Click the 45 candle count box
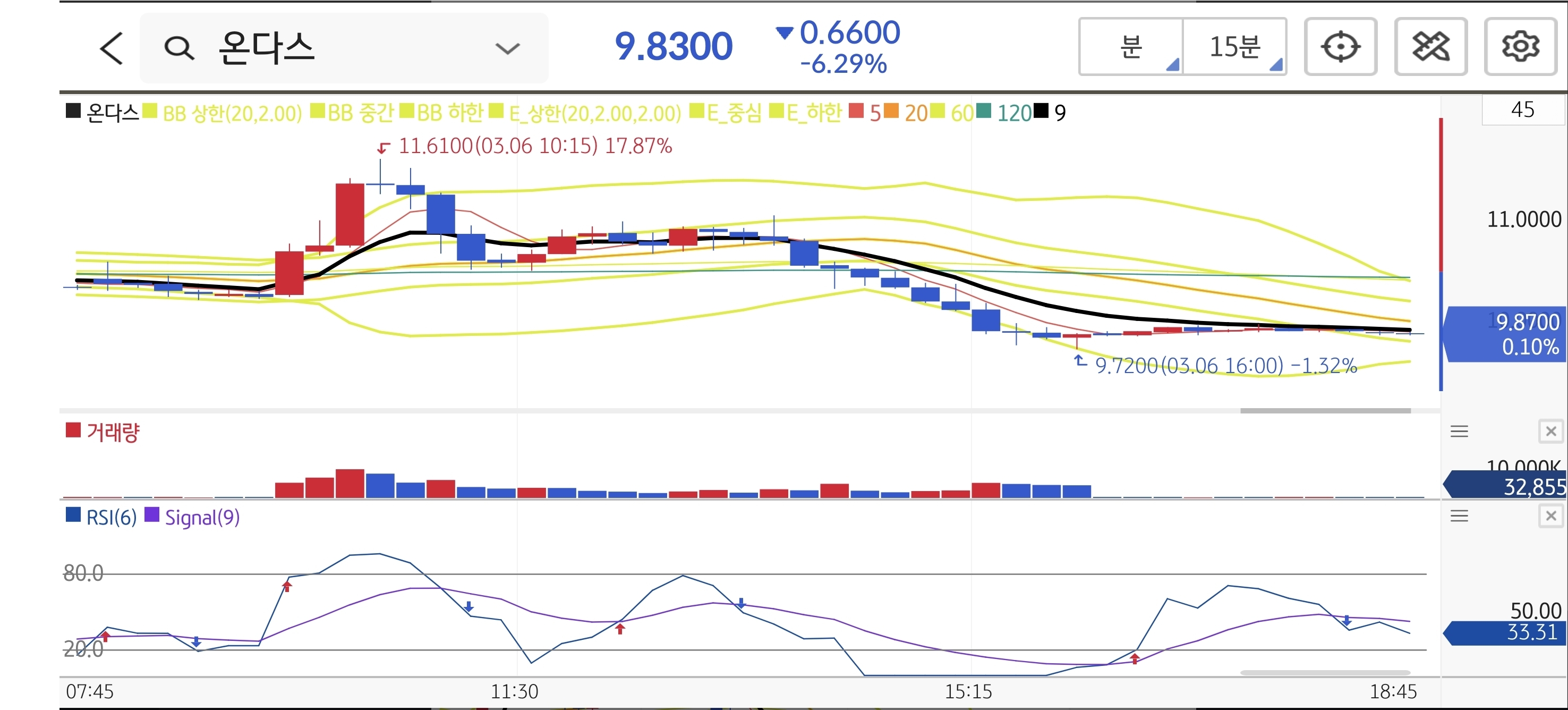Screen dimensions: 1568x710 click(1522, 110)
